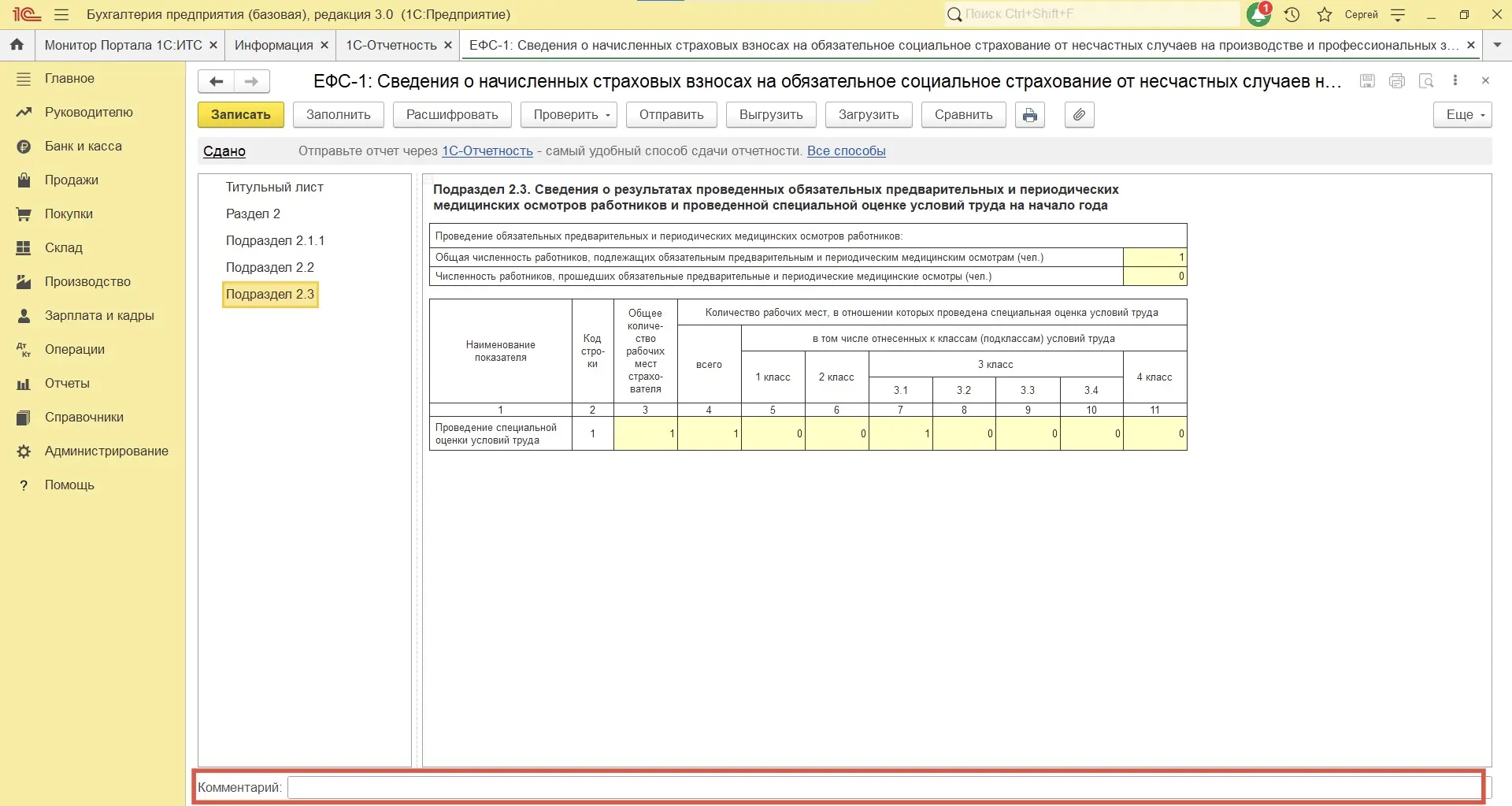Open the three-dot form options menu
This screenshot has height=806, width=1512.
pos(1455,80)
